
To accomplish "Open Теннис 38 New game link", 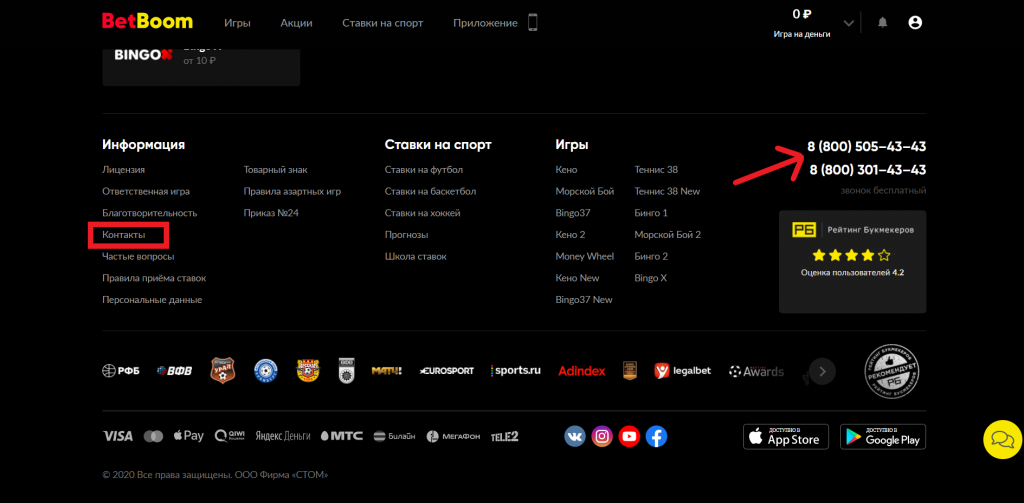I will (x=667, y=191).
